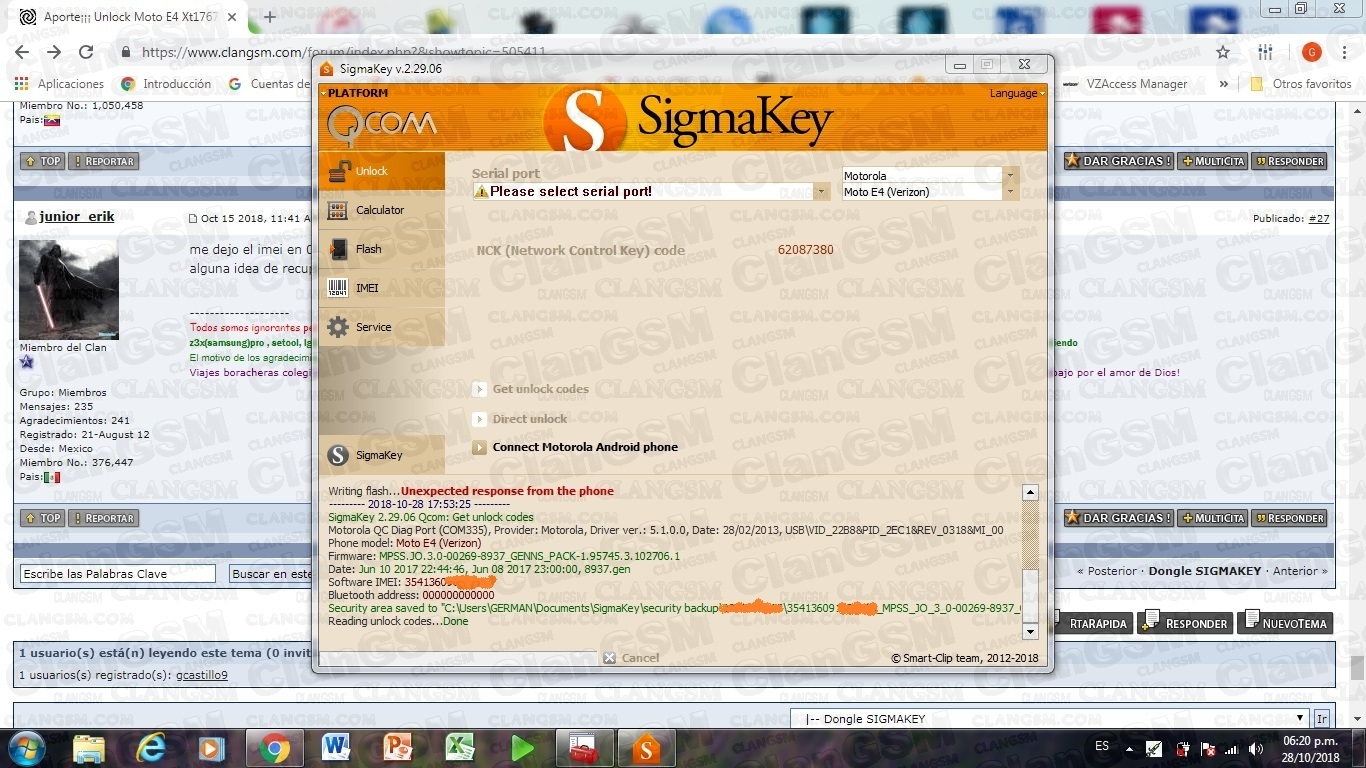Open the Flash section in SigmaKey
The height and width of the screenshot is (768, 1366).
coord(381,249)
